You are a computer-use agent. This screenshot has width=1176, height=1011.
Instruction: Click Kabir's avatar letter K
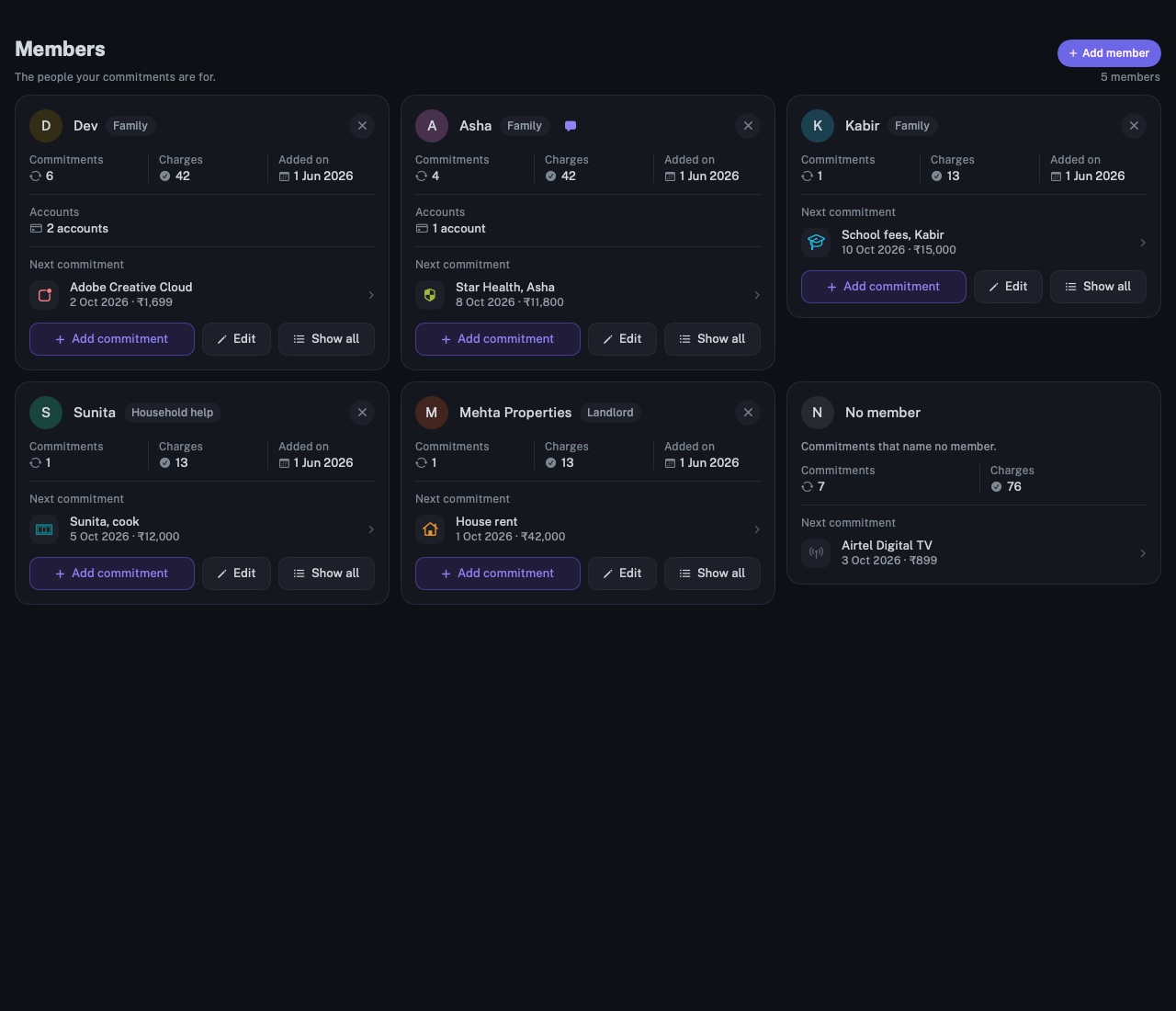pos(818,126)
